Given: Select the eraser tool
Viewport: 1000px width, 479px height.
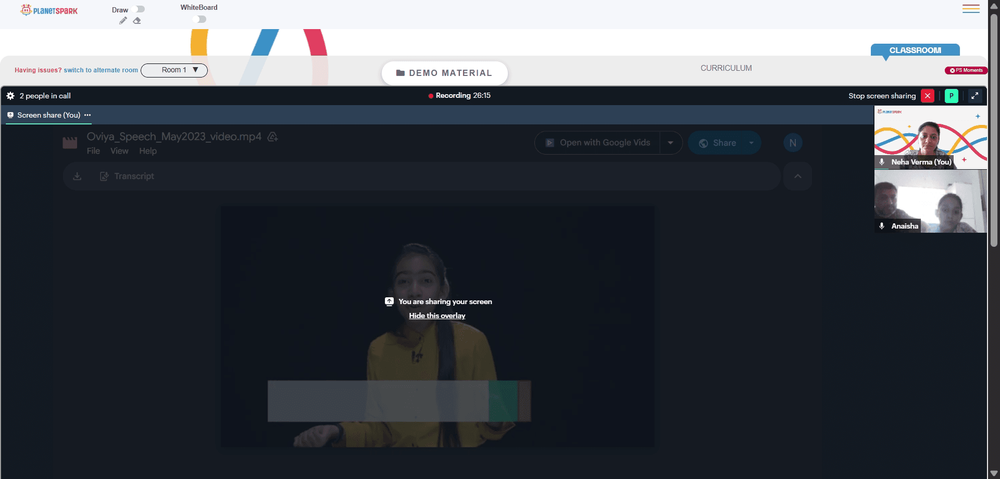Looking at the screenshot, I should (136, 20).
